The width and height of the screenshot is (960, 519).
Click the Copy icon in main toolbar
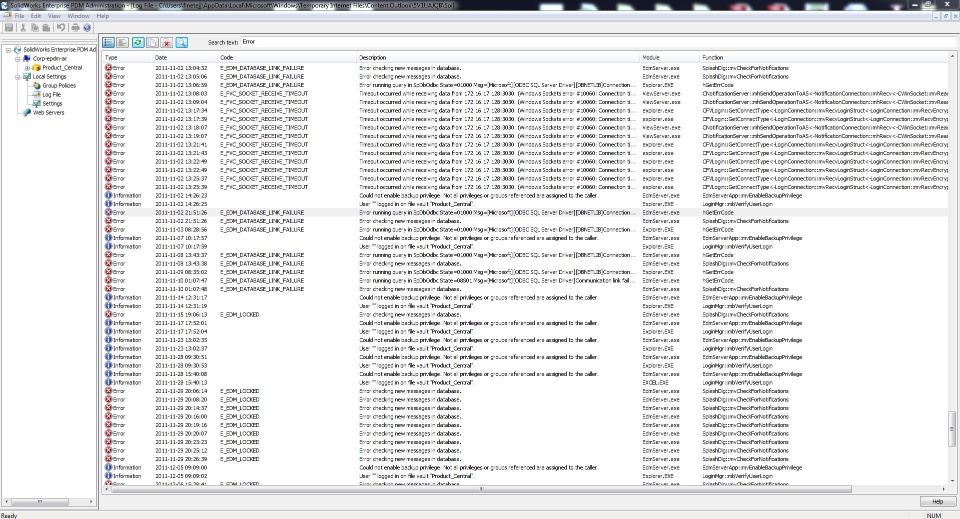34,28
